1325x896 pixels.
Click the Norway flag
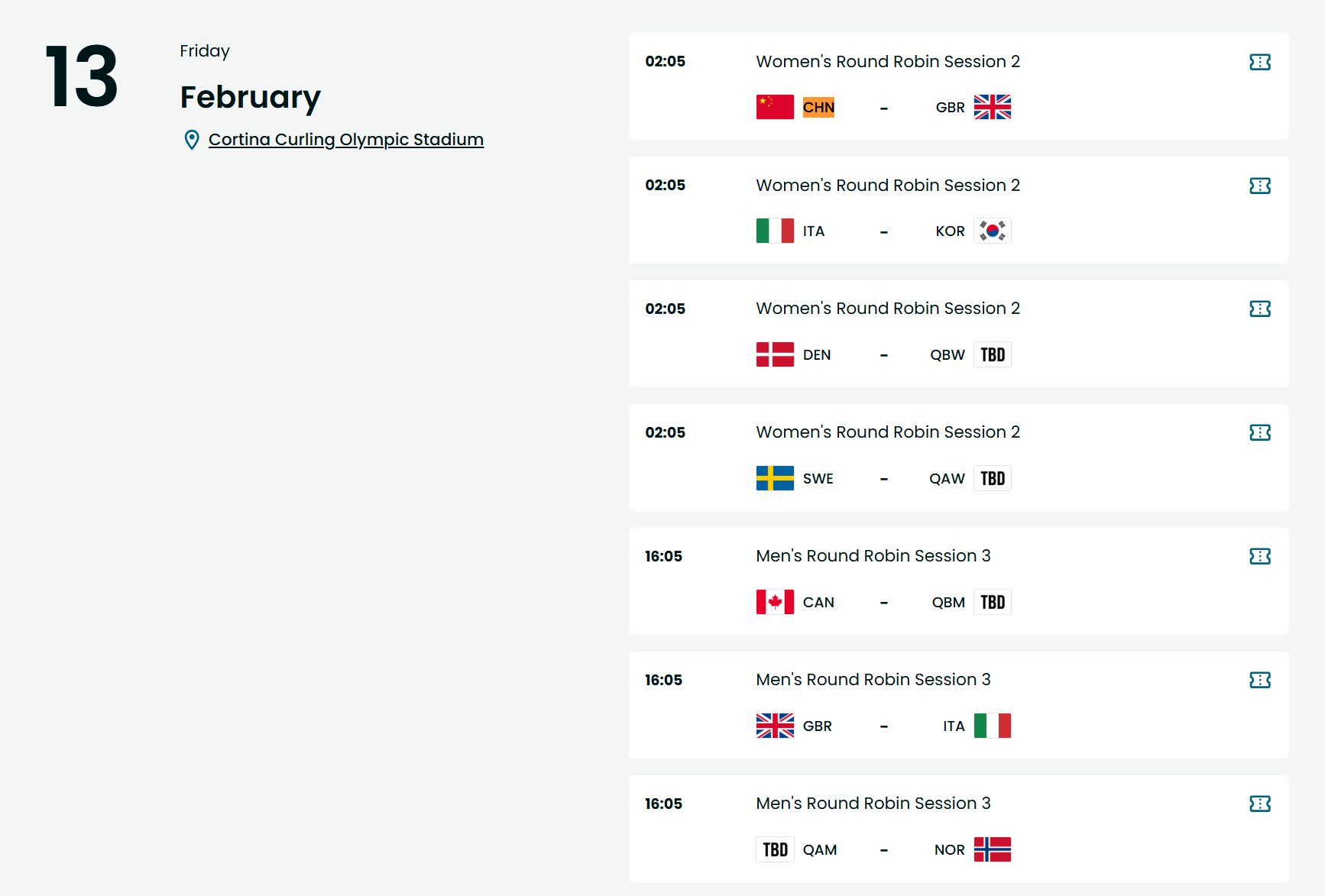[x=992, y=849]
